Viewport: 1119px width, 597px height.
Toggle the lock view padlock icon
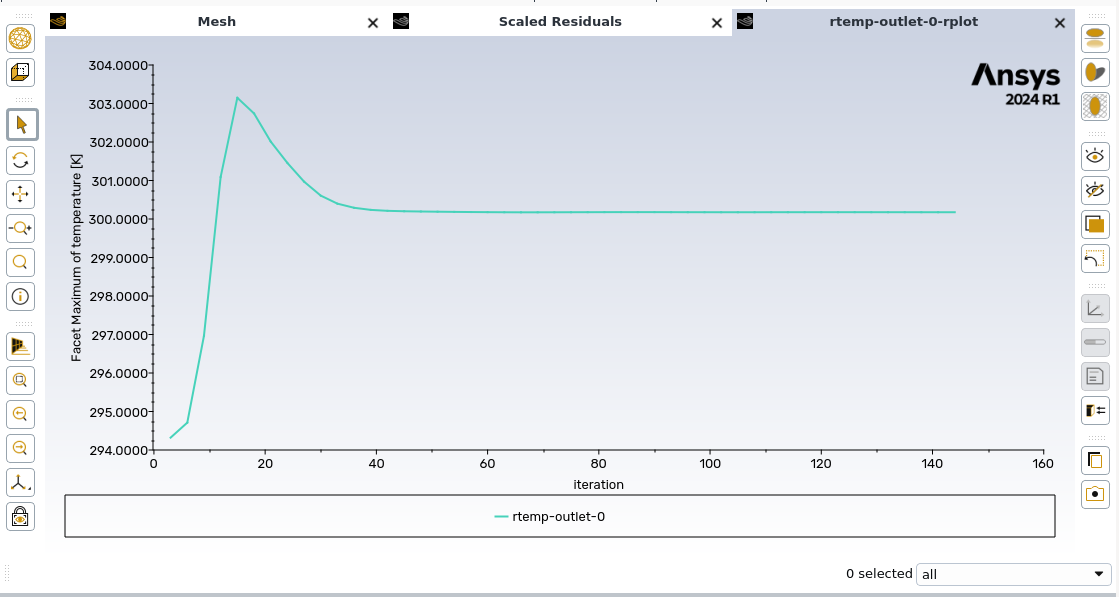20,517
